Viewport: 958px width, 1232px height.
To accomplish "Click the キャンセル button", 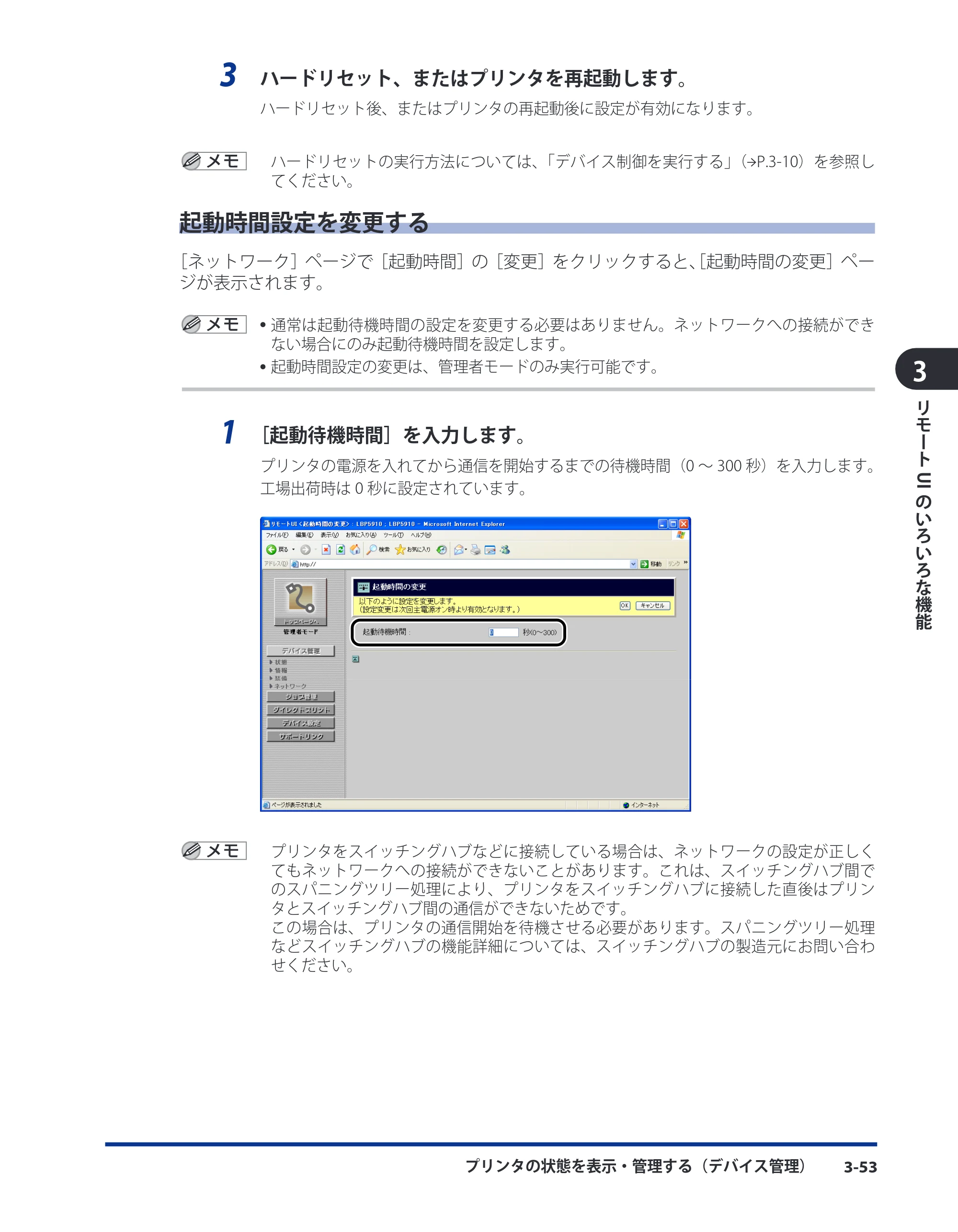I will point(653,605).
